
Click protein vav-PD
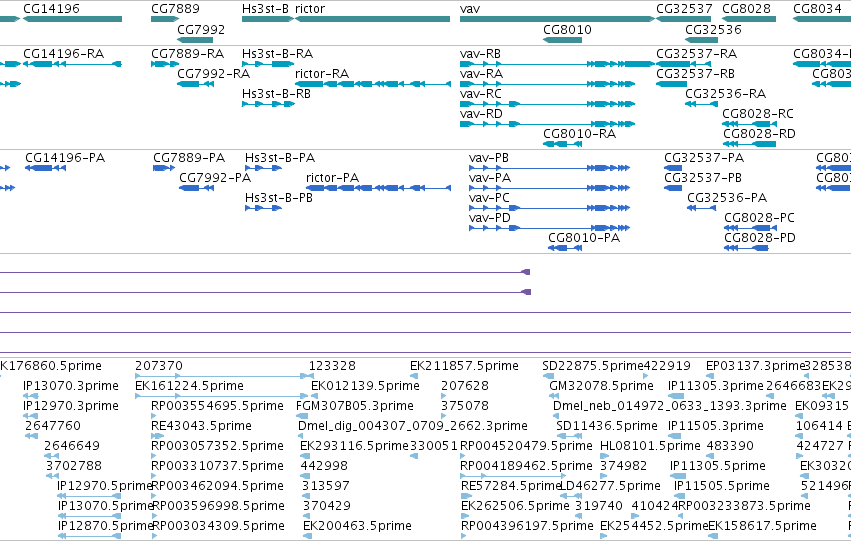click(x=549, y=228)
